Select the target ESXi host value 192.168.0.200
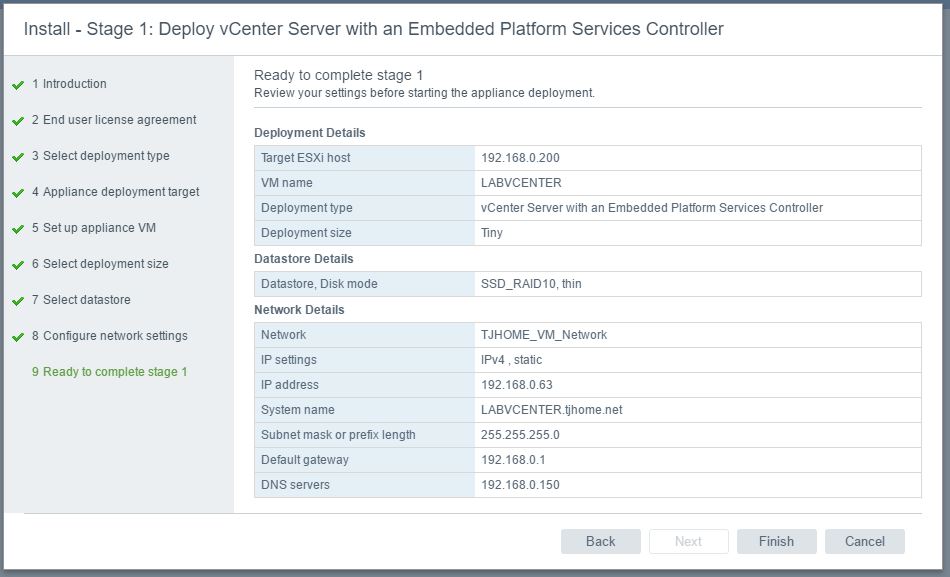This screenshot has width=950, height=577. tap(520, 158)
